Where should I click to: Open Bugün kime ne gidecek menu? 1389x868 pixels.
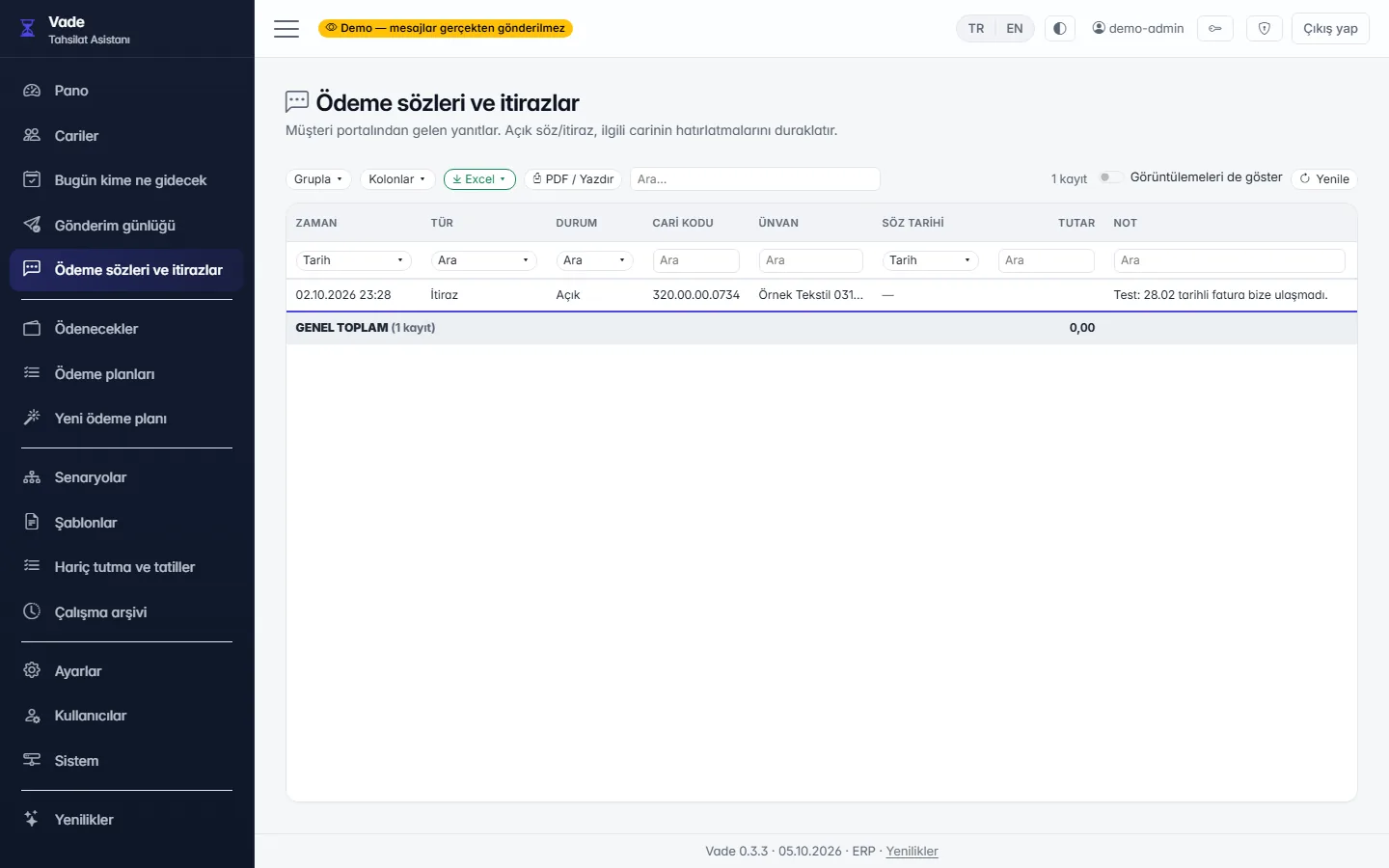pos(126,180)
